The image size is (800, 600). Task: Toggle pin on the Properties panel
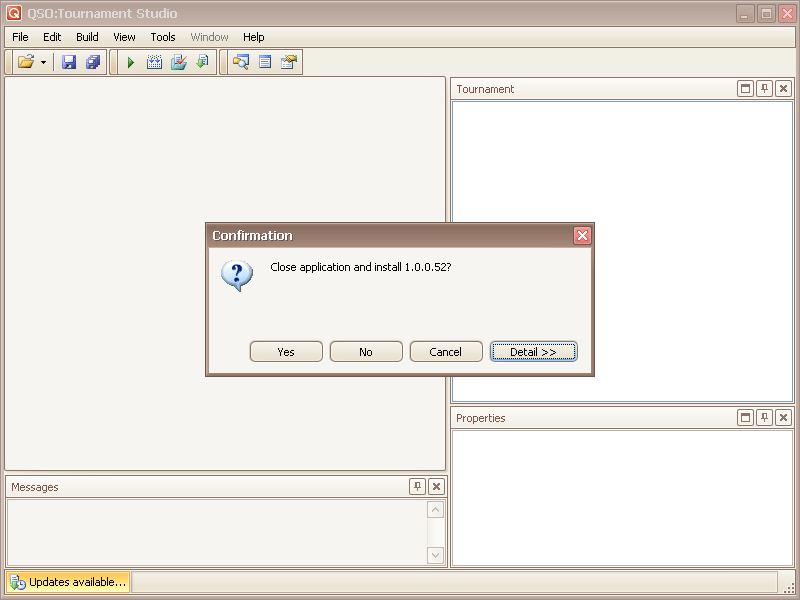pyautogui.click(x=764, y=418)
